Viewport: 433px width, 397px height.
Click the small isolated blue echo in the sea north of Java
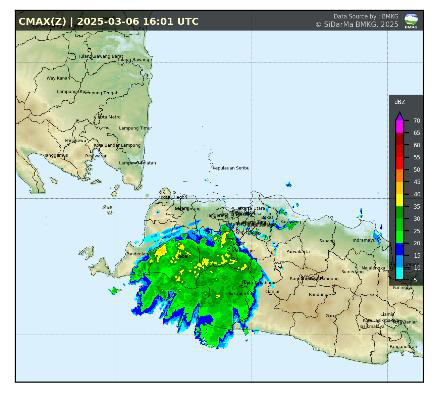click(x=289, y=184)
